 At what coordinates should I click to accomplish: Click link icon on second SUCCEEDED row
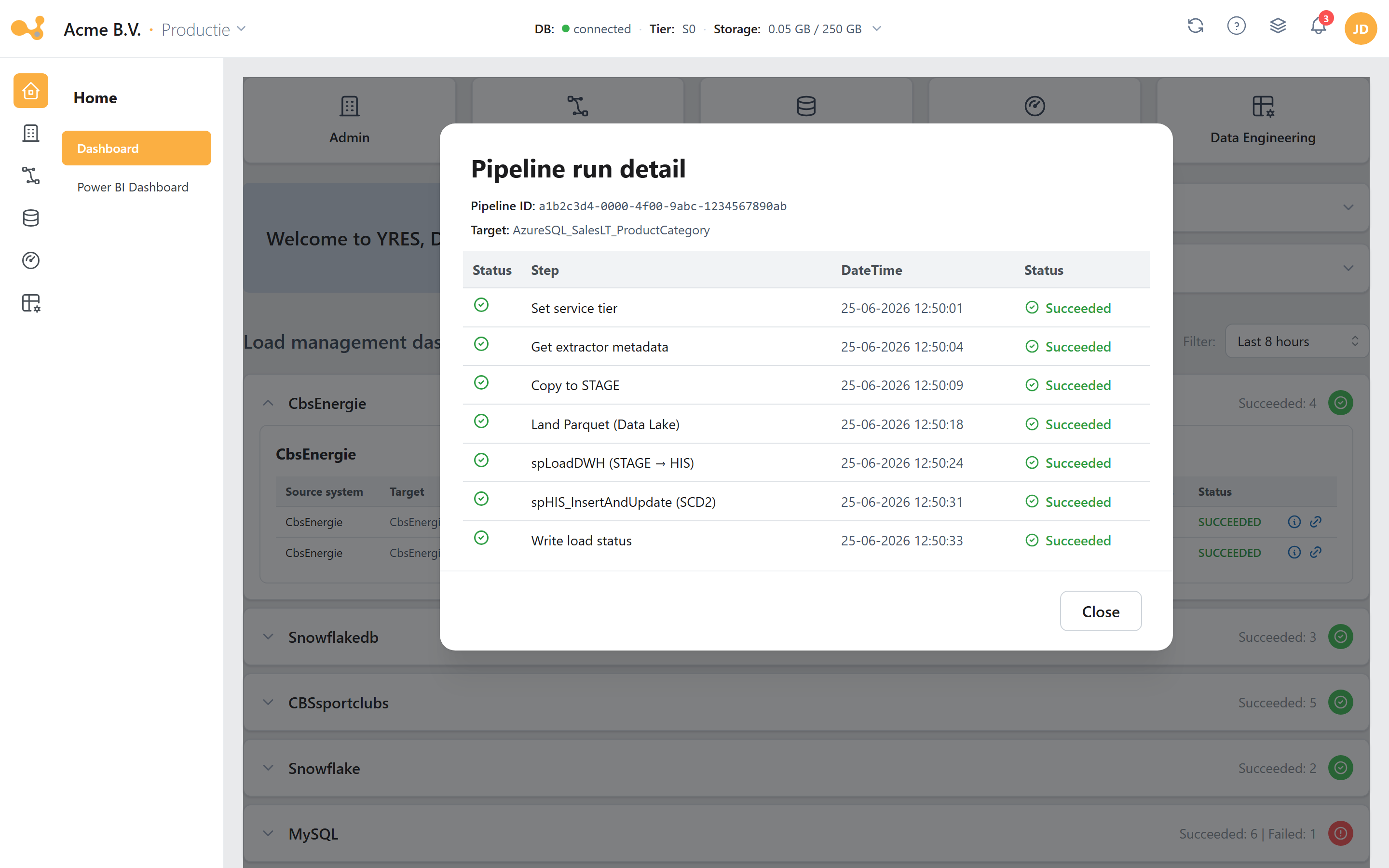(x=1316, y=552)
